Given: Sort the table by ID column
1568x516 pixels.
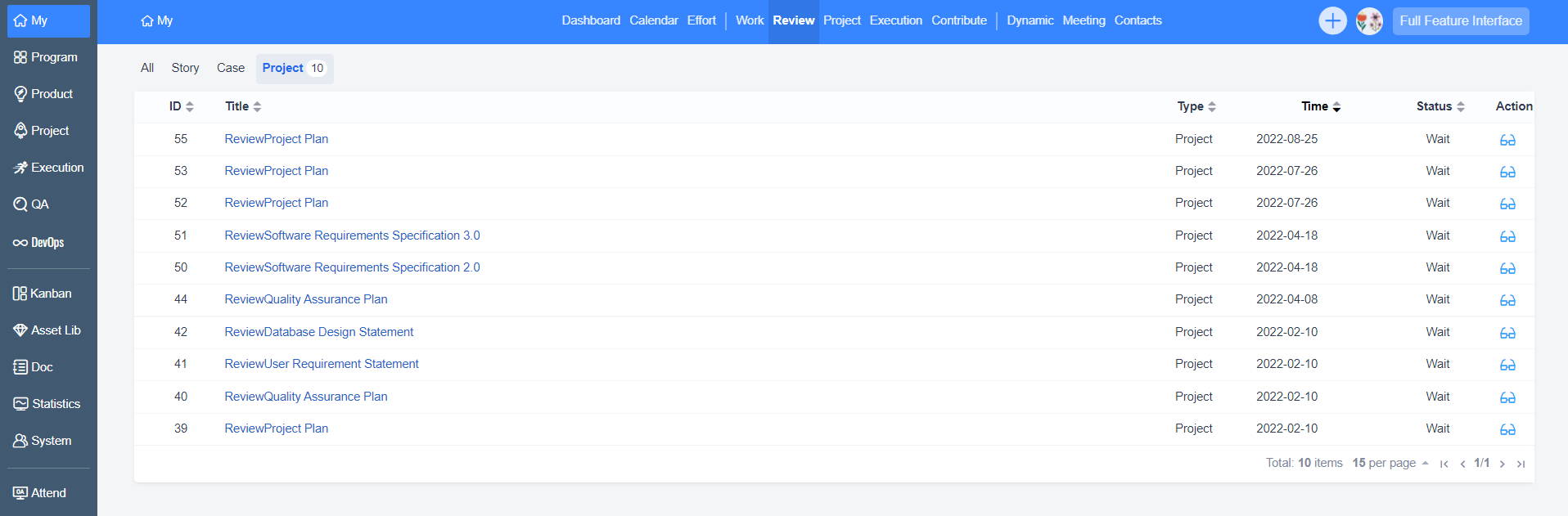Looking at the screenshot, I should 181,106.
